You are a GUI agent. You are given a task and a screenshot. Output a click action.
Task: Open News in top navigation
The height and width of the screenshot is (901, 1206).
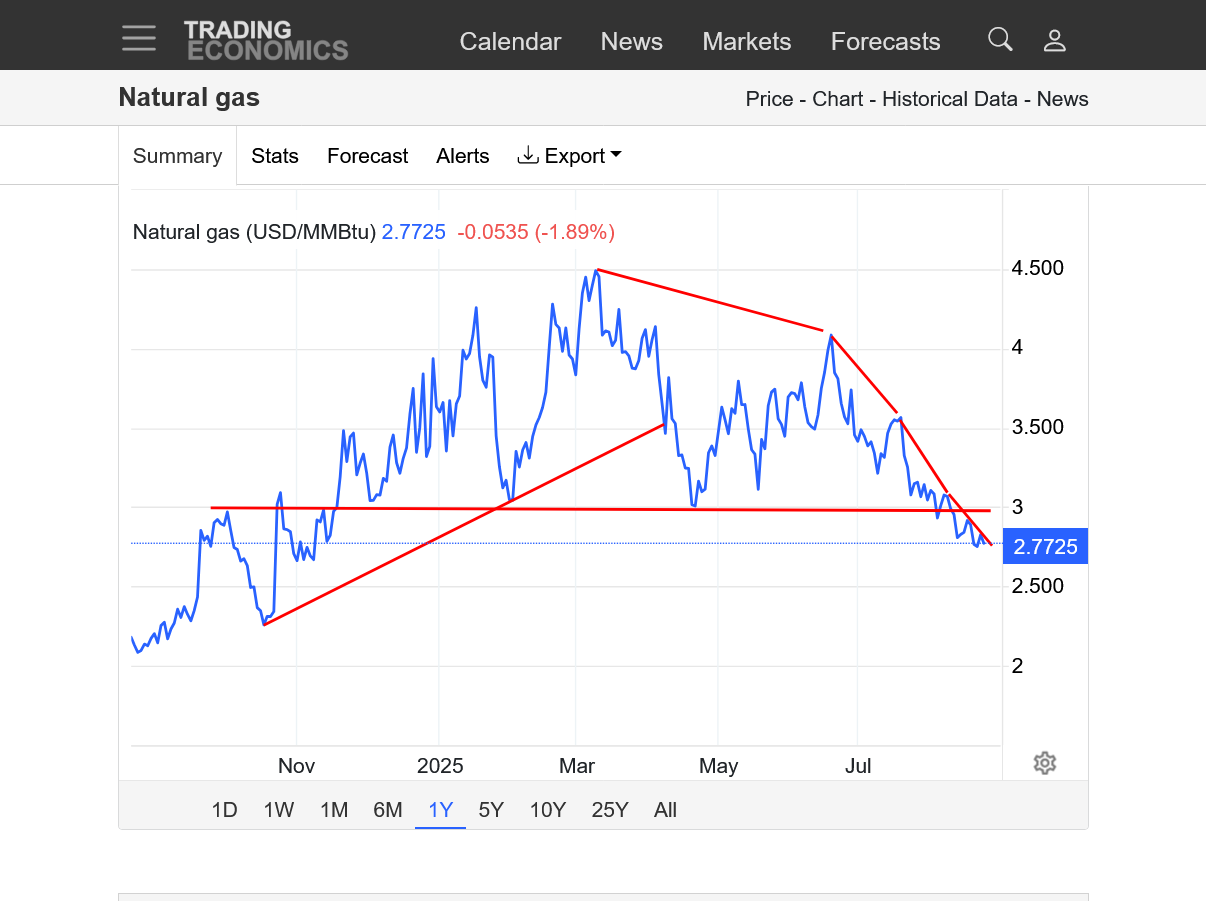point(631,41)
